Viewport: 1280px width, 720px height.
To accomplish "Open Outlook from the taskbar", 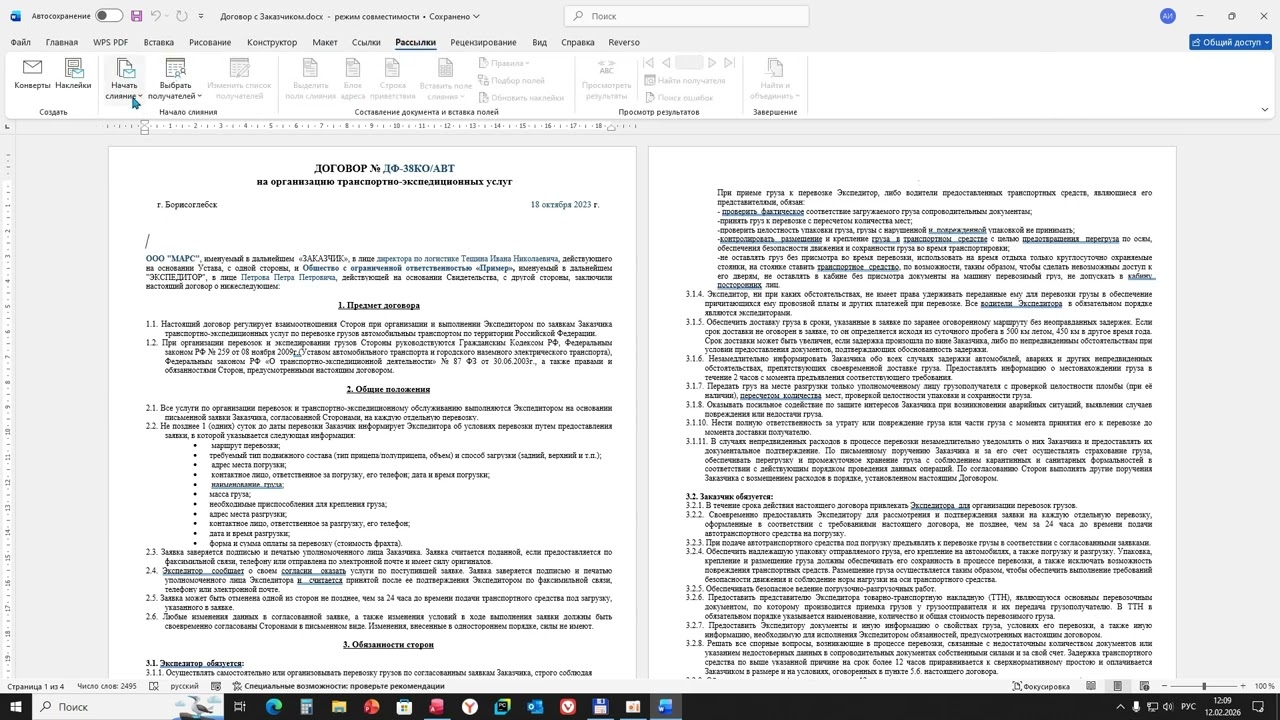I will point(535,707).
